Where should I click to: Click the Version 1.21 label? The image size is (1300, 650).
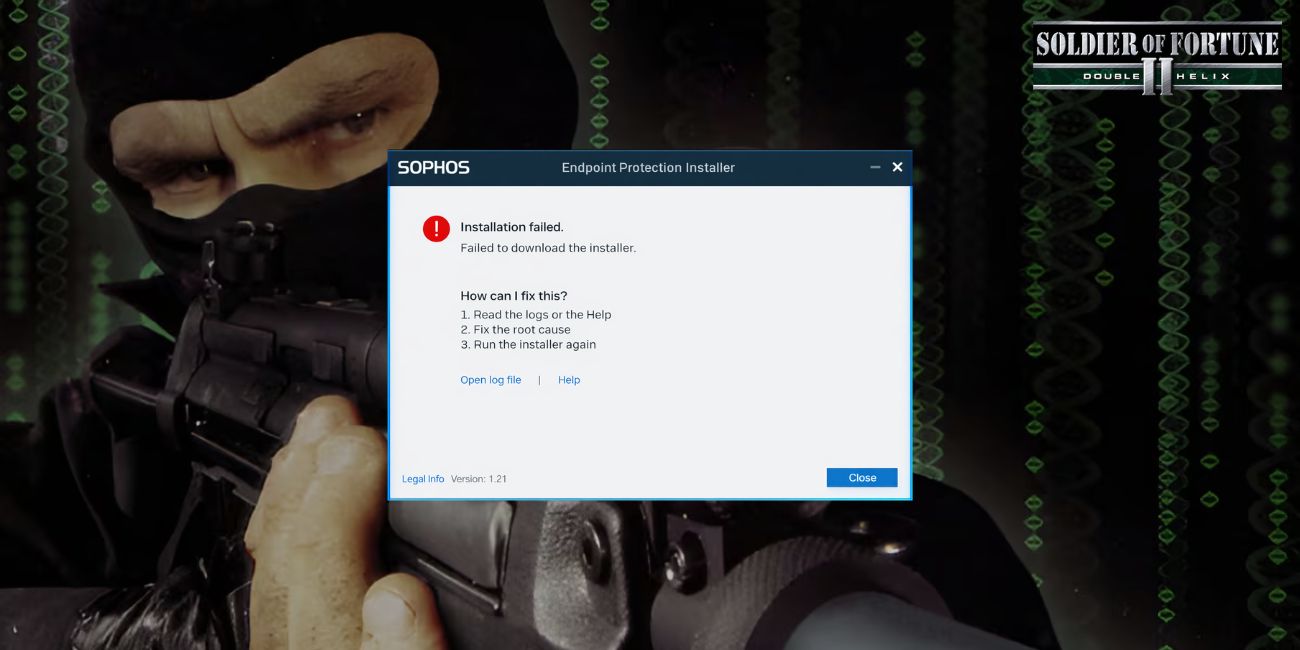(x=478, y=478)
